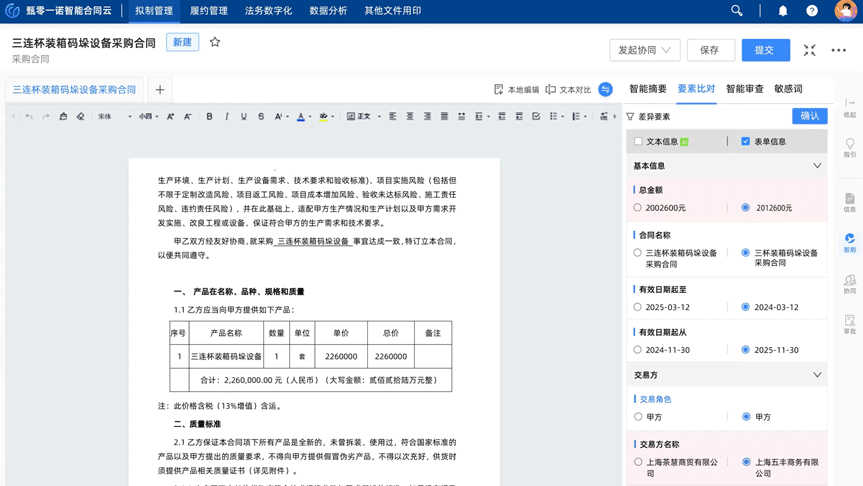The image size is (863, 486).
Task: Decrease font size
Action: (x=188, y=116)
